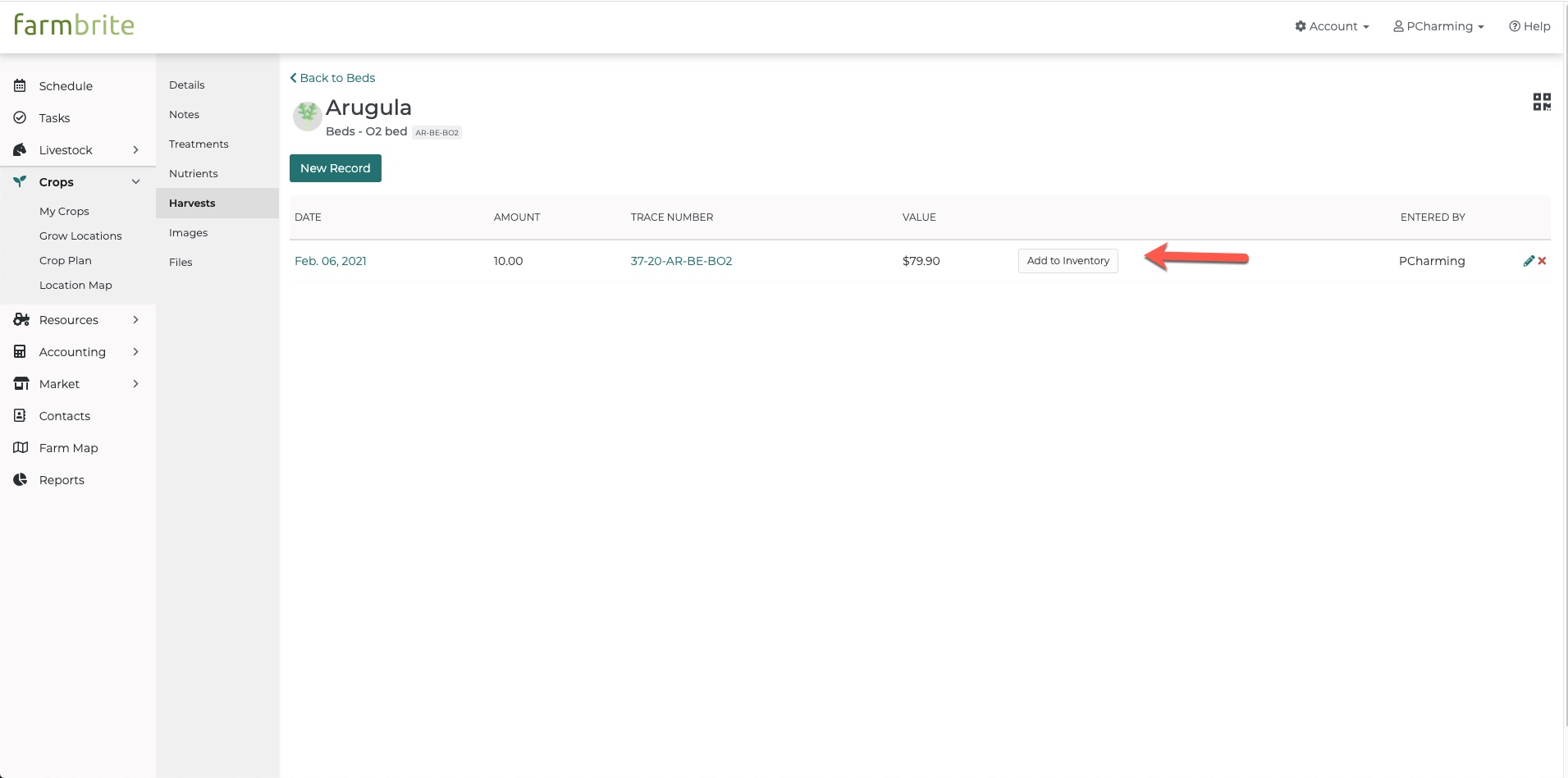The width and height of the screenshot is (1568, 778).
Task: Click the Arugula crop avatar image
Action: click(308, 116)
